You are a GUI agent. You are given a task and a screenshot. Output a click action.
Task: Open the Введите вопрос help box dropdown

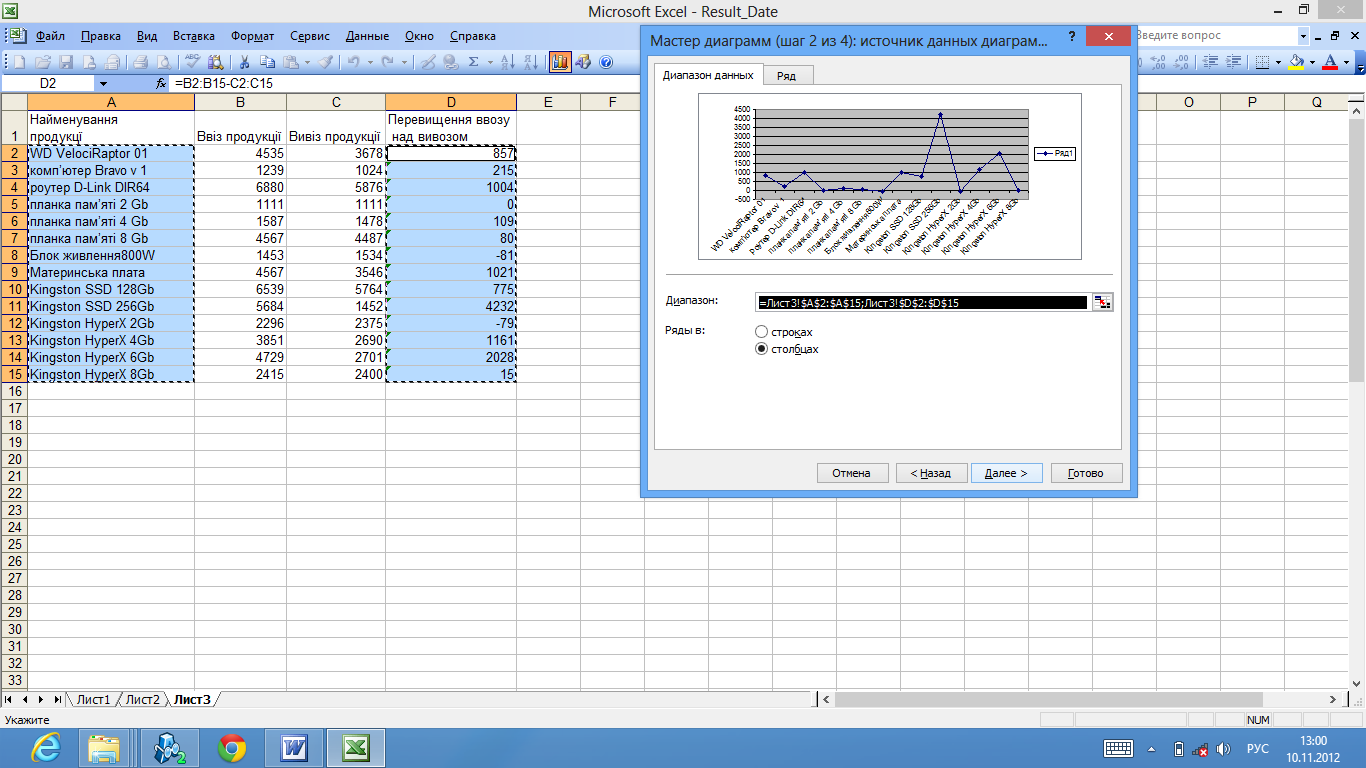pos(1303,35)
